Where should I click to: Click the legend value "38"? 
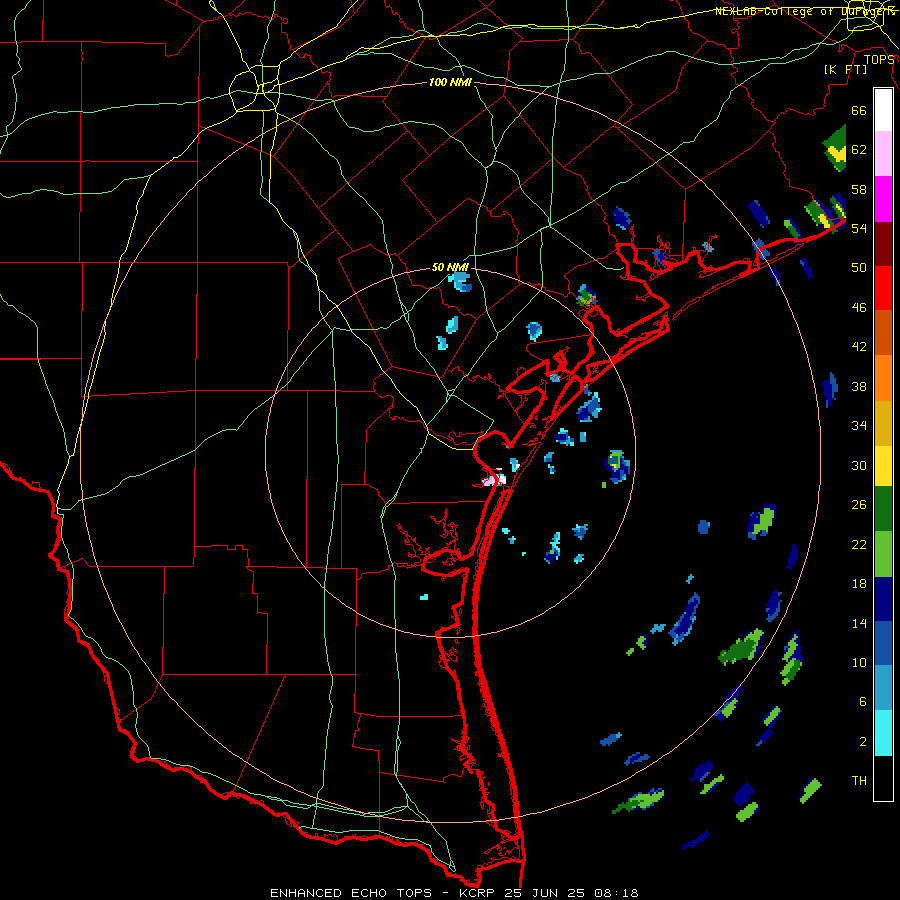859,387
